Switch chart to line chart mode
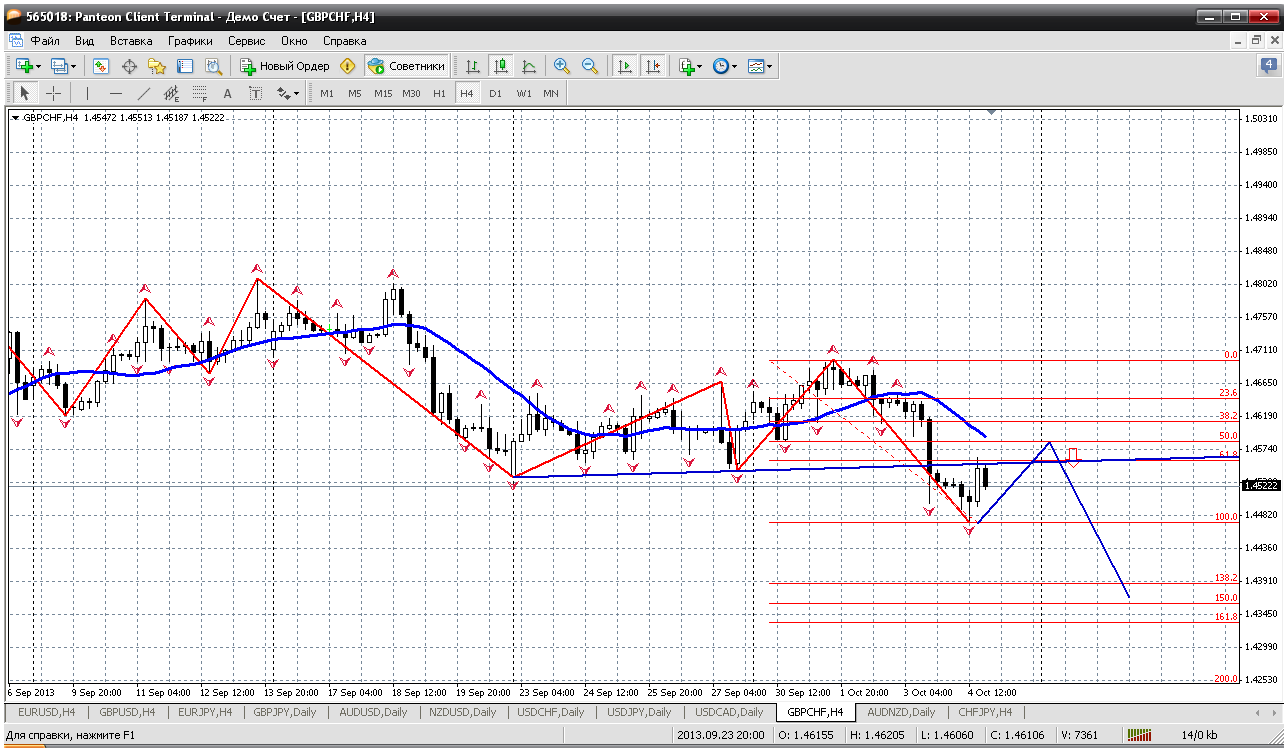1288x748 pixels. point(529,66)
